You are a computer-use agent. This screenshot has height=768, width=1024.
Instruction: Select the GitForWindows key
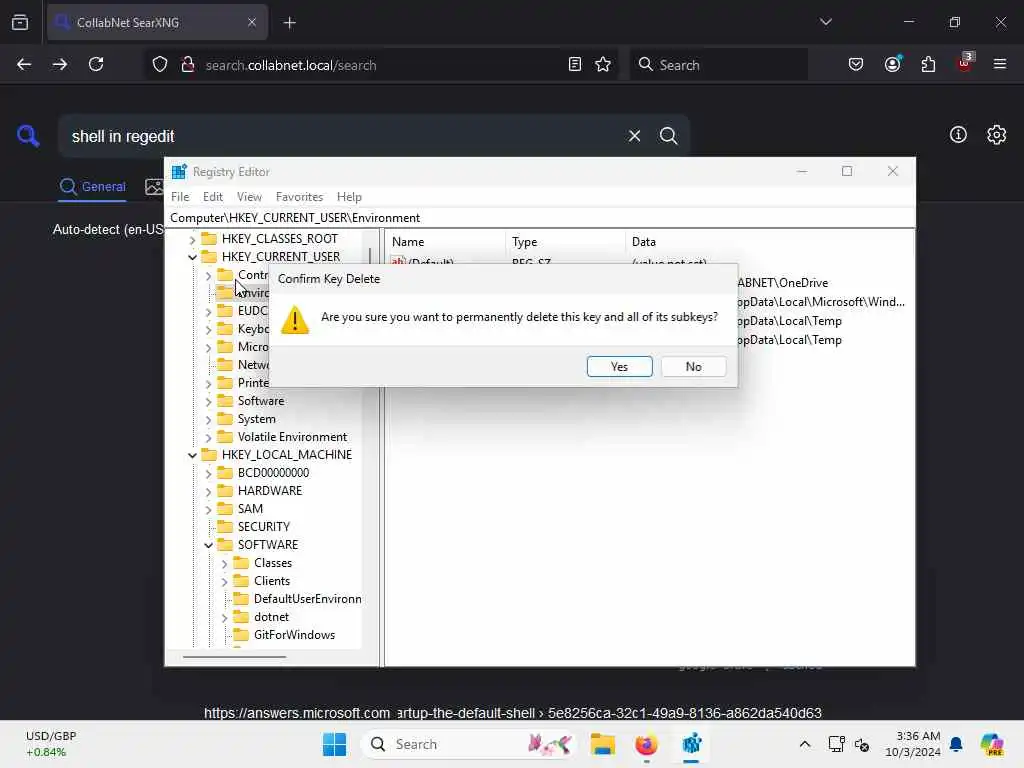[294, 635]
